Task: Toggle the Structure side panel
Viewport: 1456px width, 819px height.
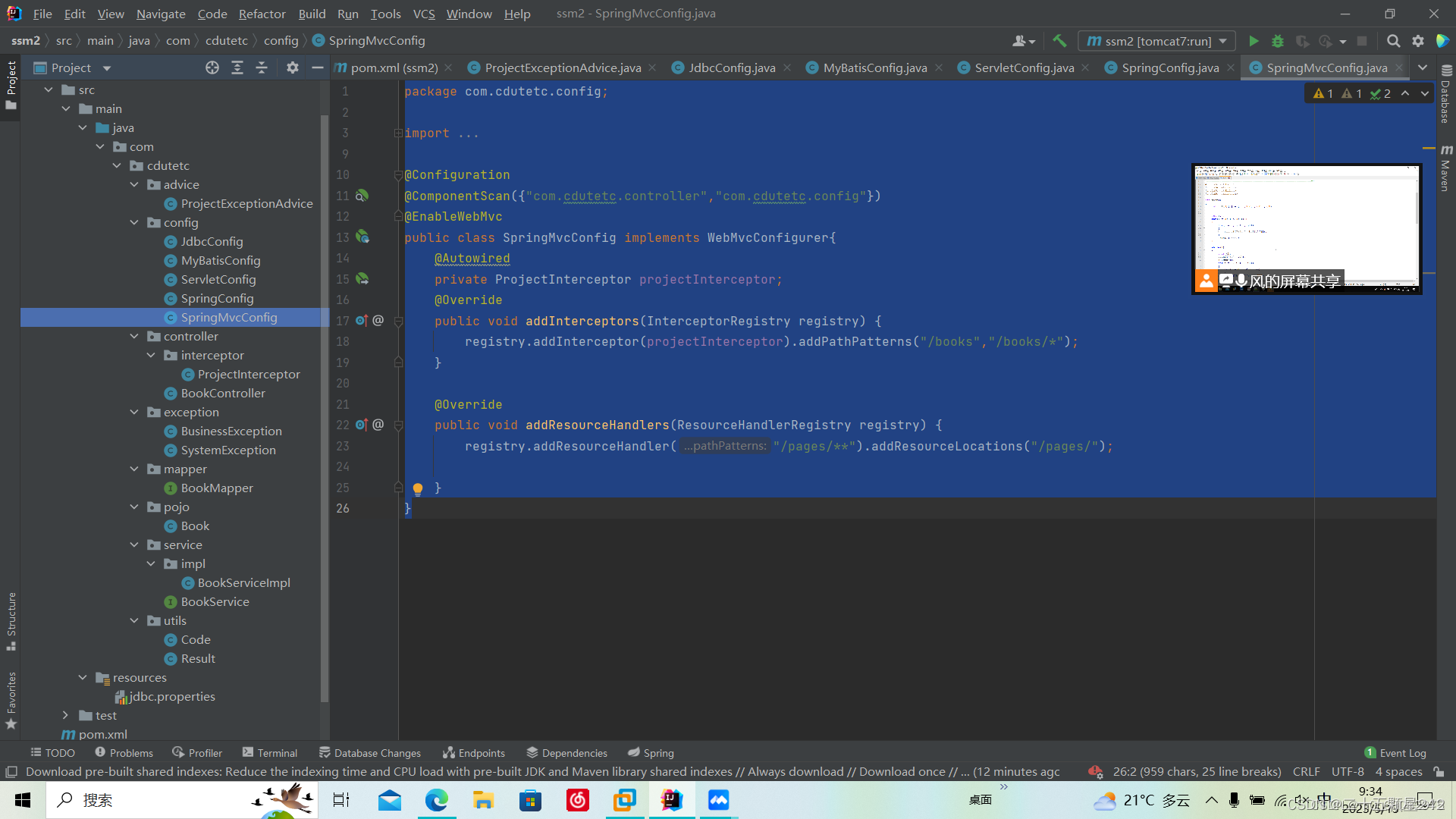Action: [11, 620]
